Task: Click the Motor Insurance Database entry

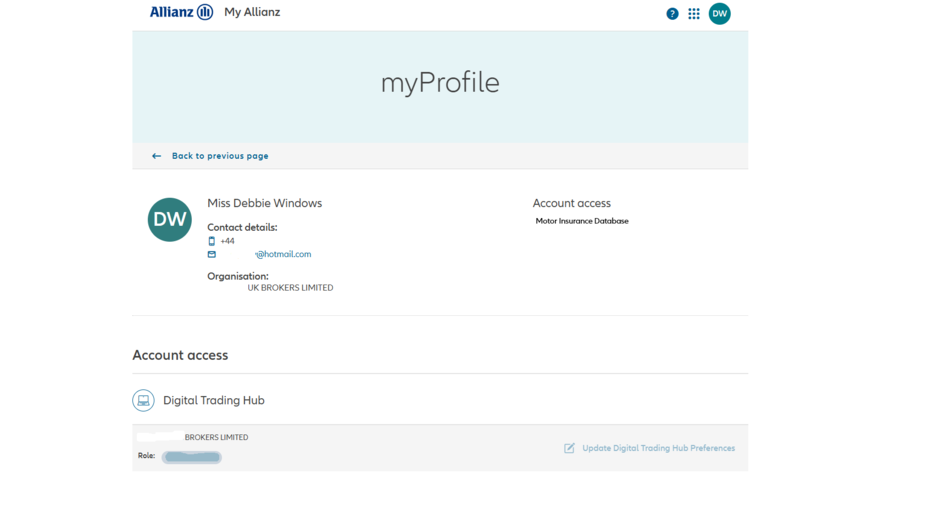Action: point(582,221)
